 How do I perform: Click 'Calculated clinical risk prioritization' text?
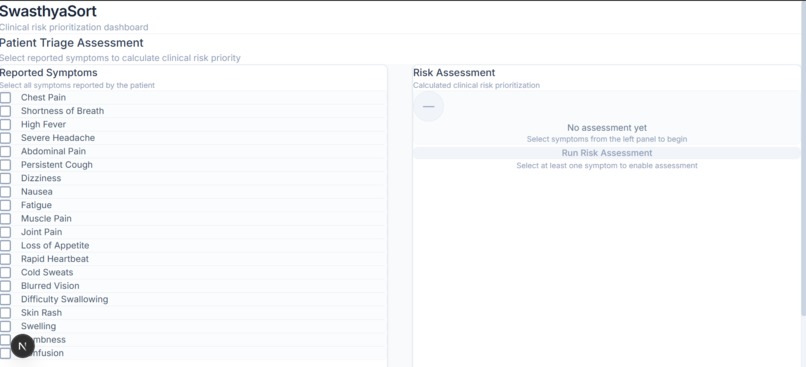(x=477, y=85)
